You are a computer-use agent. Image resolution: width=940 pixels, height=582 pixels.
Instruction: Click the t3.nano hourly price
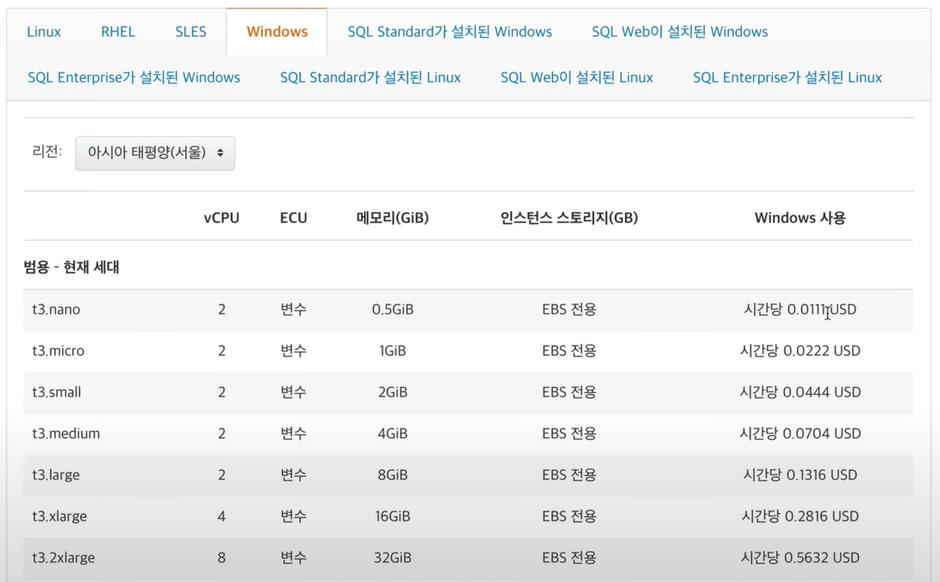pyautogui.click(x=800, y=309)
